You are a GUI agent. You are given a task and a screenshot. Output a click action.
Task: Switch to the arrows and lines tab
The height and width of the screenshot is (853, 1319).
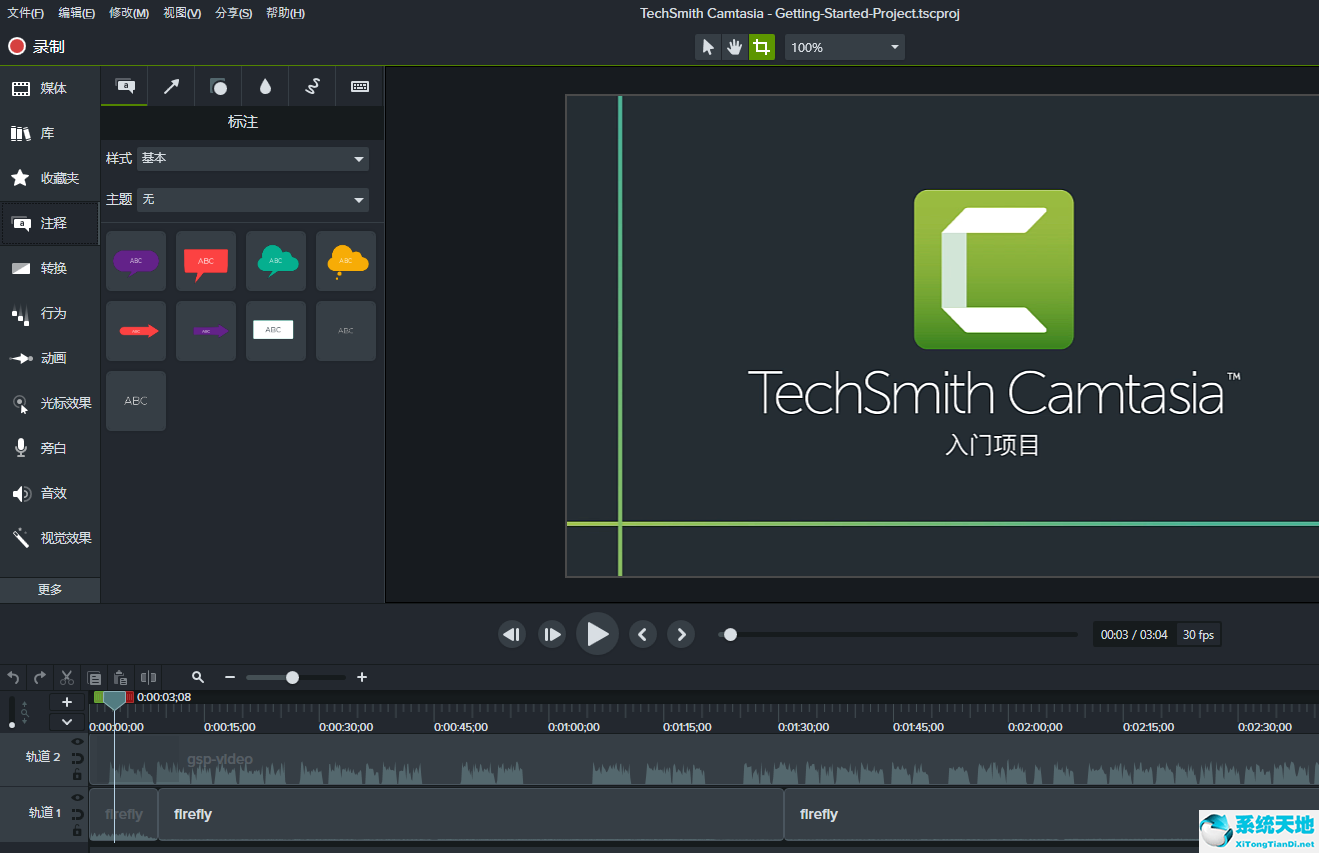[171, 87]
